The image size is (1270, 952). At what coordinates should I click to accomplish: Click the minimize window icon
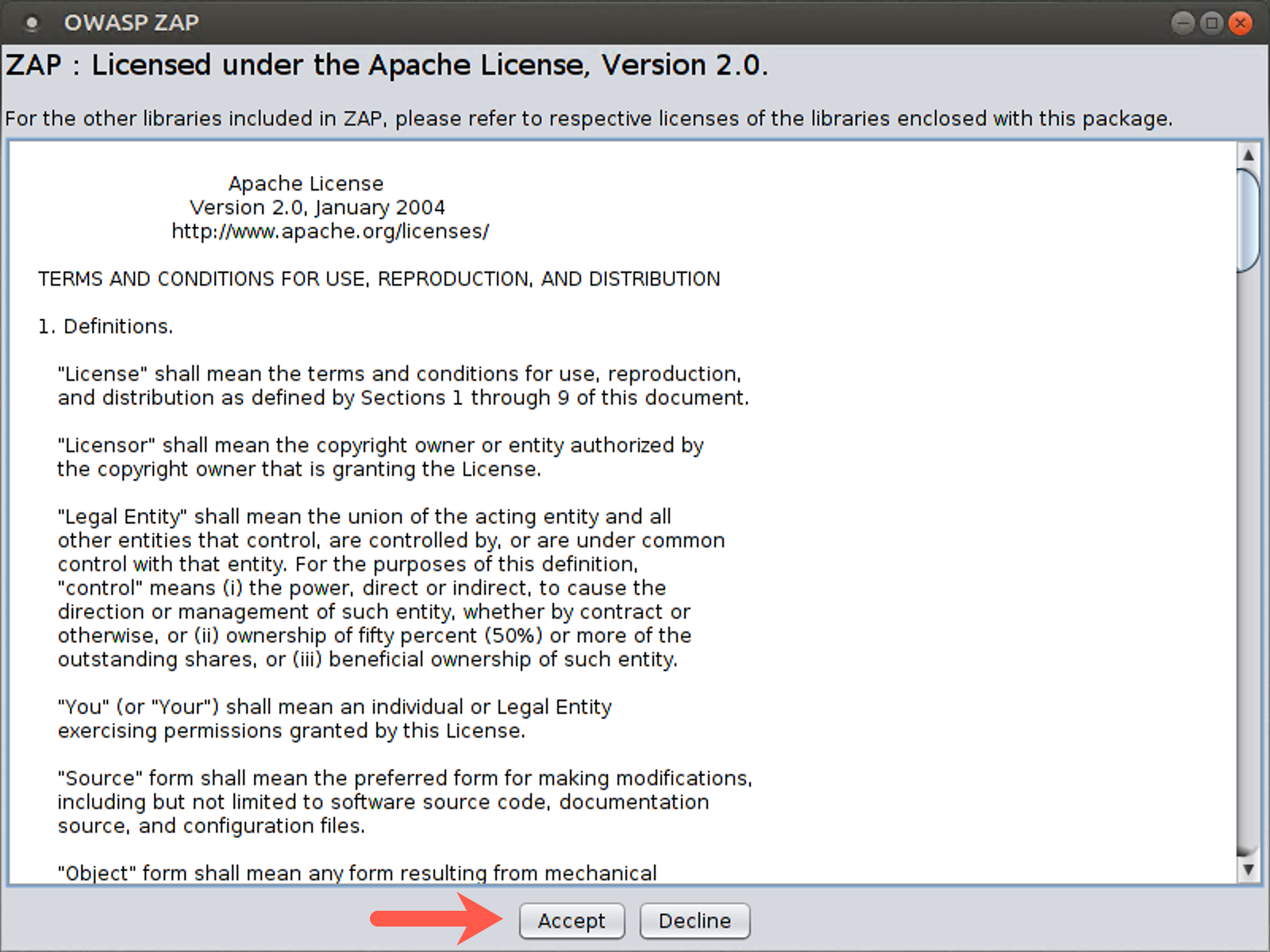1183,23
